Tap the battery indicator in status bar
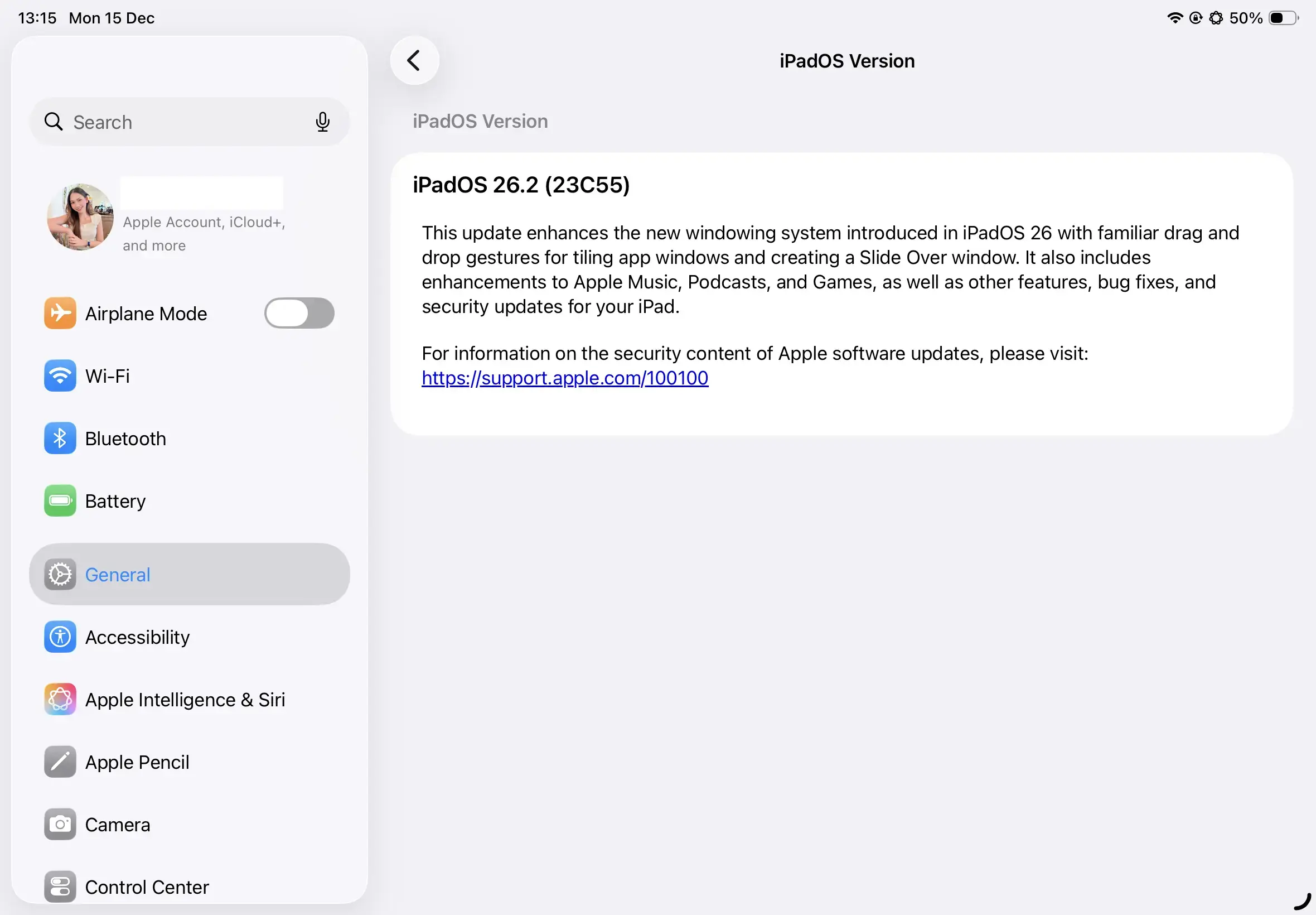 (1283, 18)
